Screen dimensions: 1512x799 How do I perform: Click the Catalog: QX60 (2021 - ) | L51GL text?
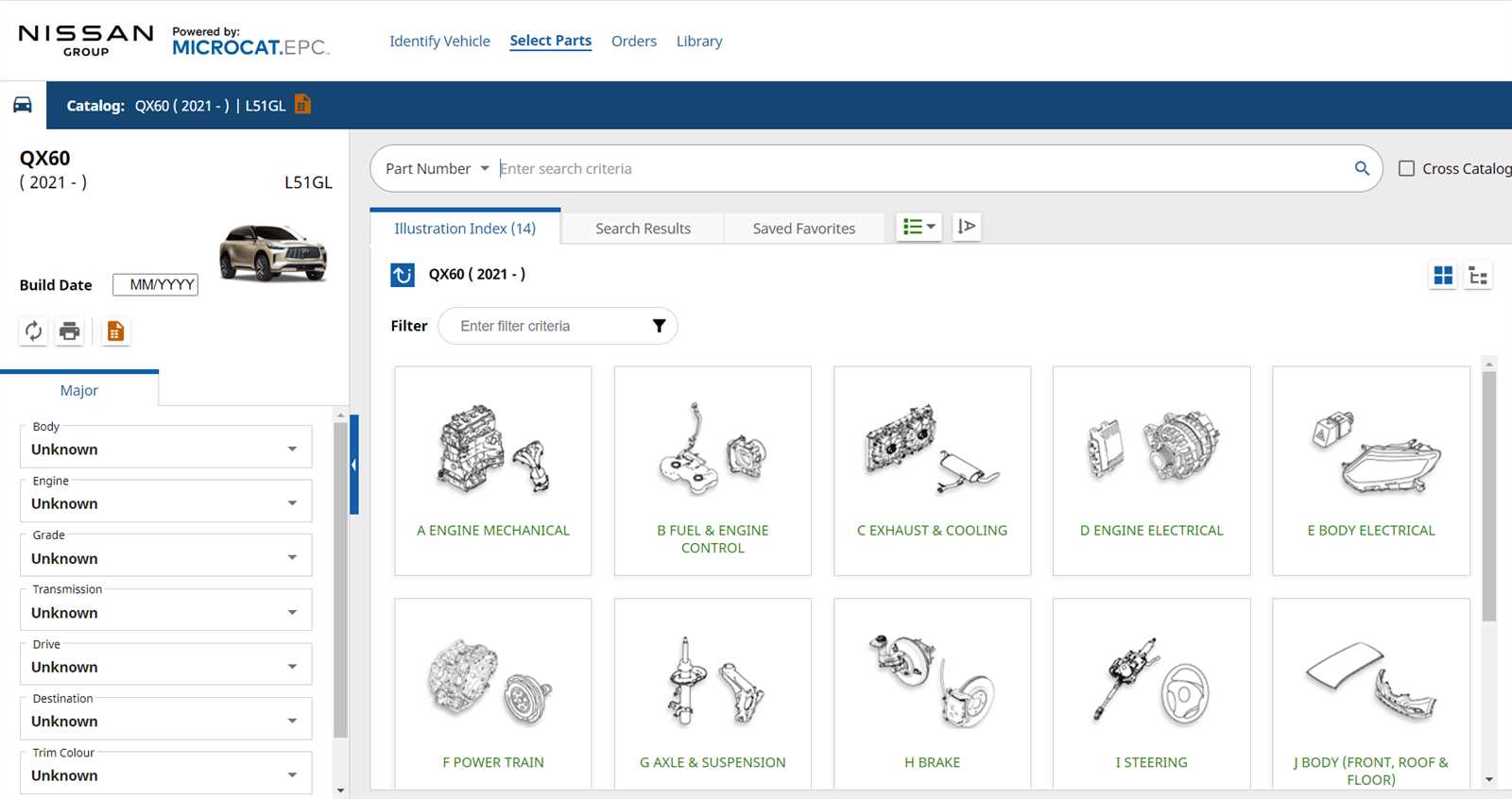pos(176,106)
